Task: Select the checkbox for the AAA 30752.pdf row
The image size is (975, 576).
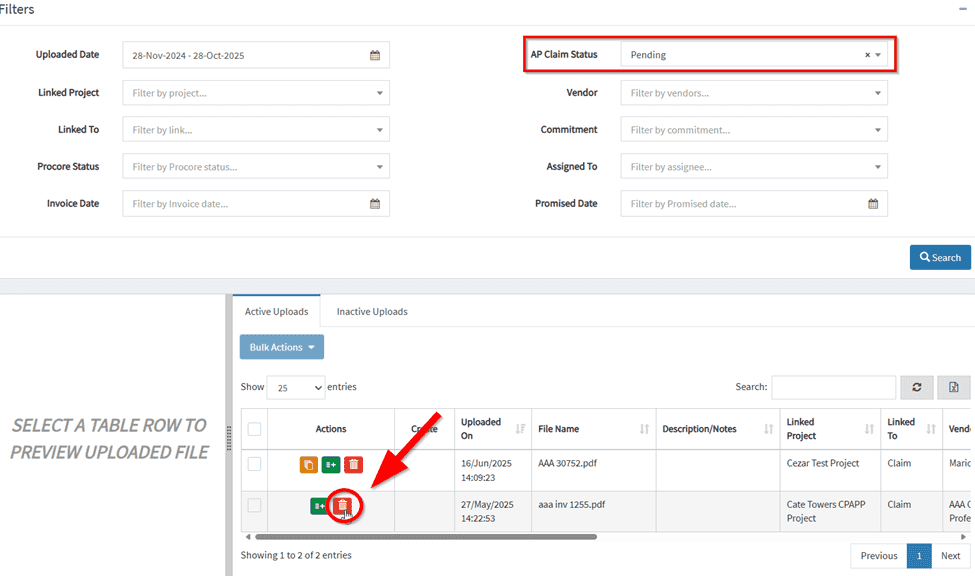Action: tap(254, 464)
